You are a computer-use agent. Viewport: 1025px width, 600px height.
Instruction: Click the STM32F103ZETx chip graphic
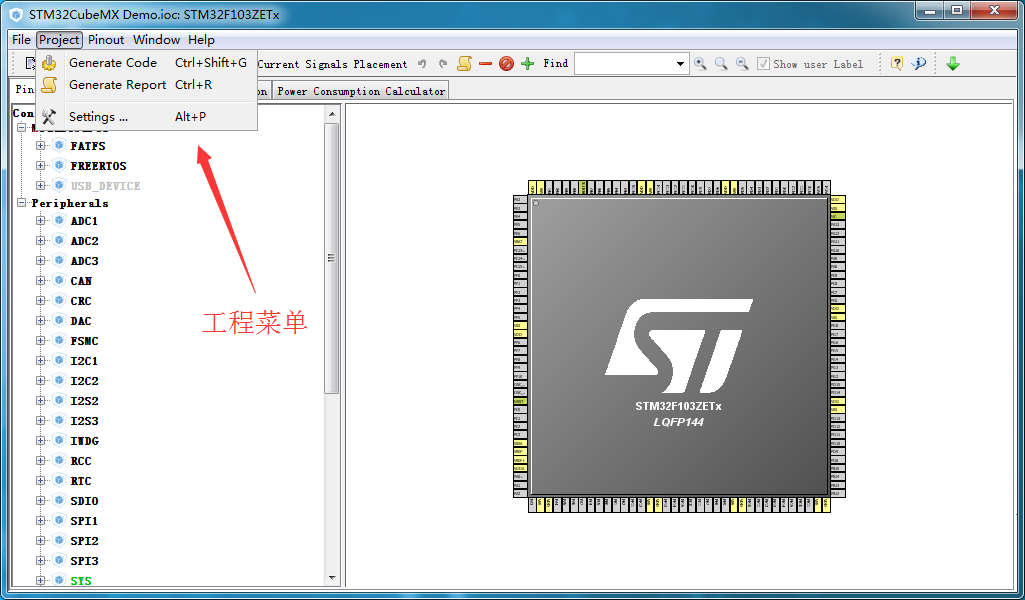coord(679,346)
